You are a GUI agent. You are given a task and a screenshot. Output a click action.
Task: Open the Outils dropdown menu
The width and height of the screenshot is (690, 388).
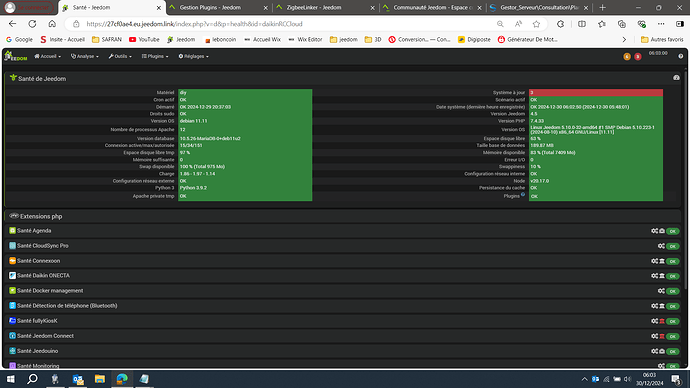point(120,56)
